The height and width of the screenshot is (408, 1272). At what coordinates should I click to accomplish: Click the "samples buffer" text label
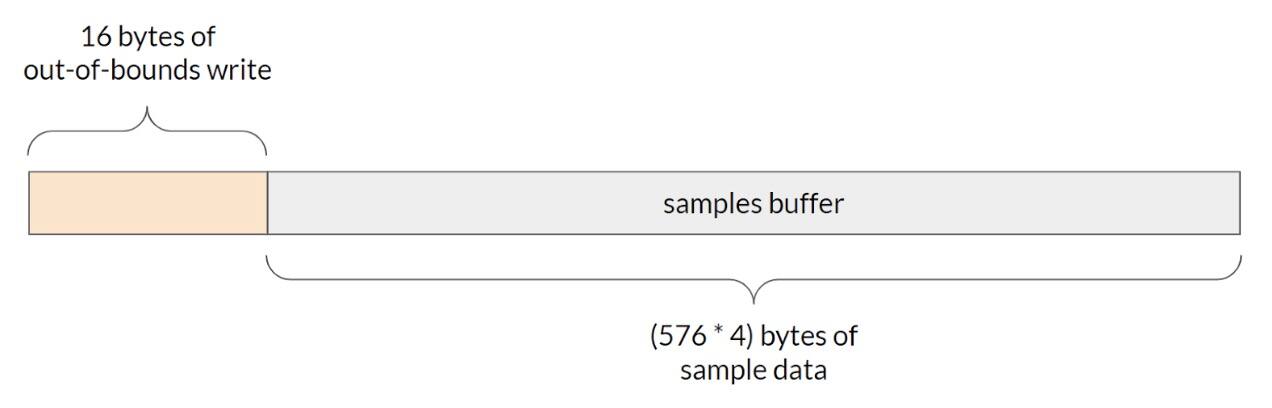coord(753,204)
